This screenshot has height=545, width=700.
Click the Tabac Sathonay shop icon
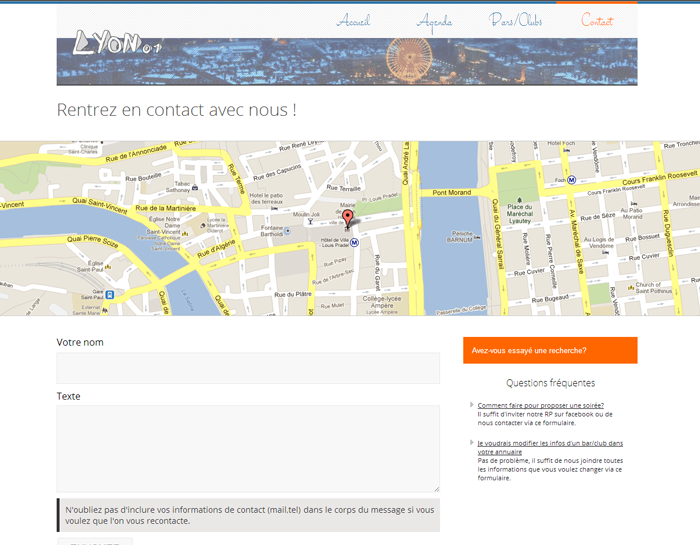[x=194, y=186]
